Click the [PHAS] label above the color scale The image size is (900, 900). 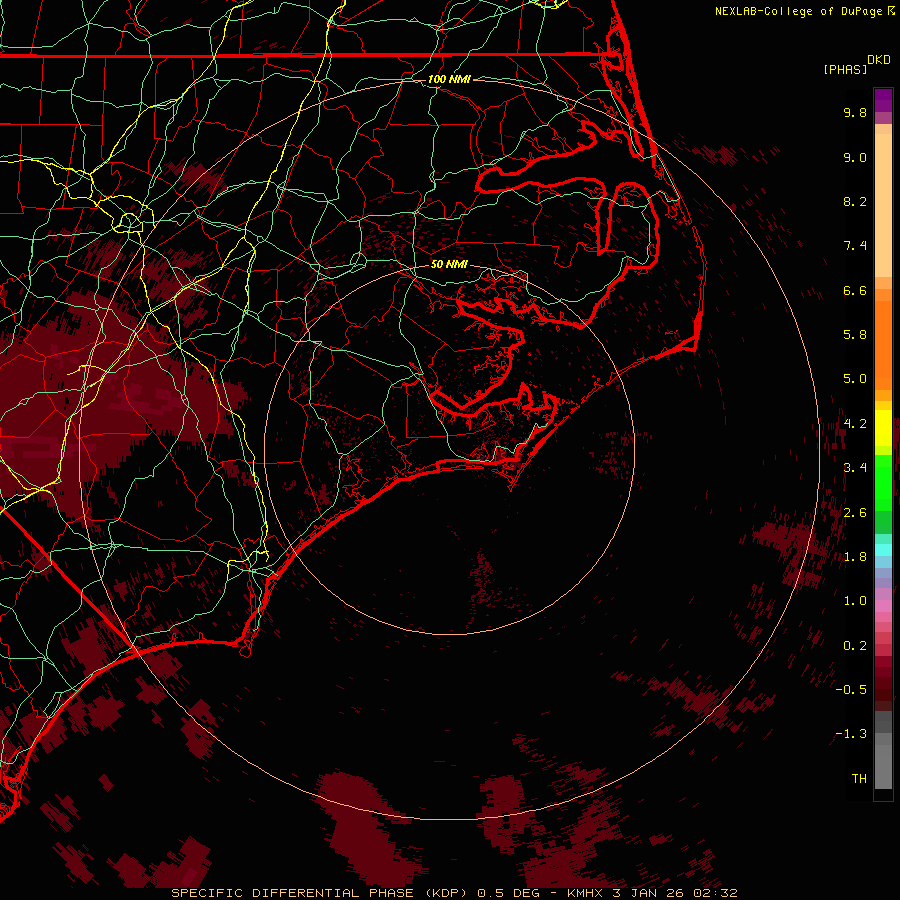coord(845,69)
